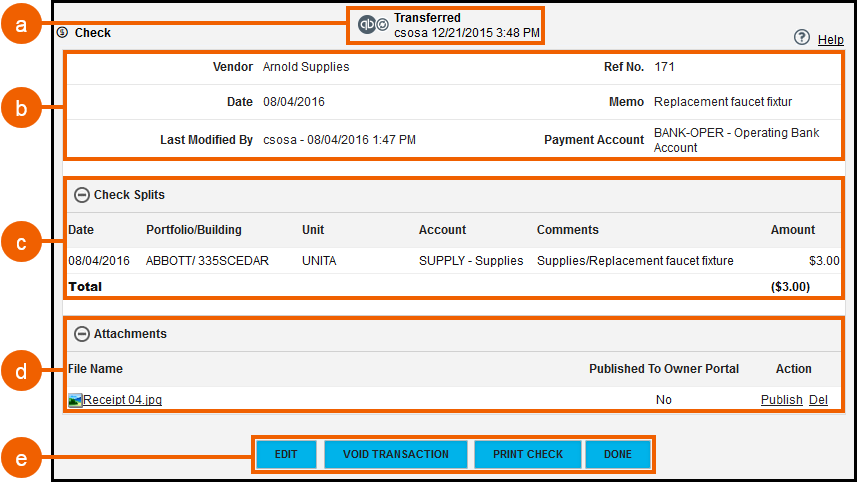
Task: Click the SUPPLY - Supplies account cell
Action: click(x=471, y=261)
